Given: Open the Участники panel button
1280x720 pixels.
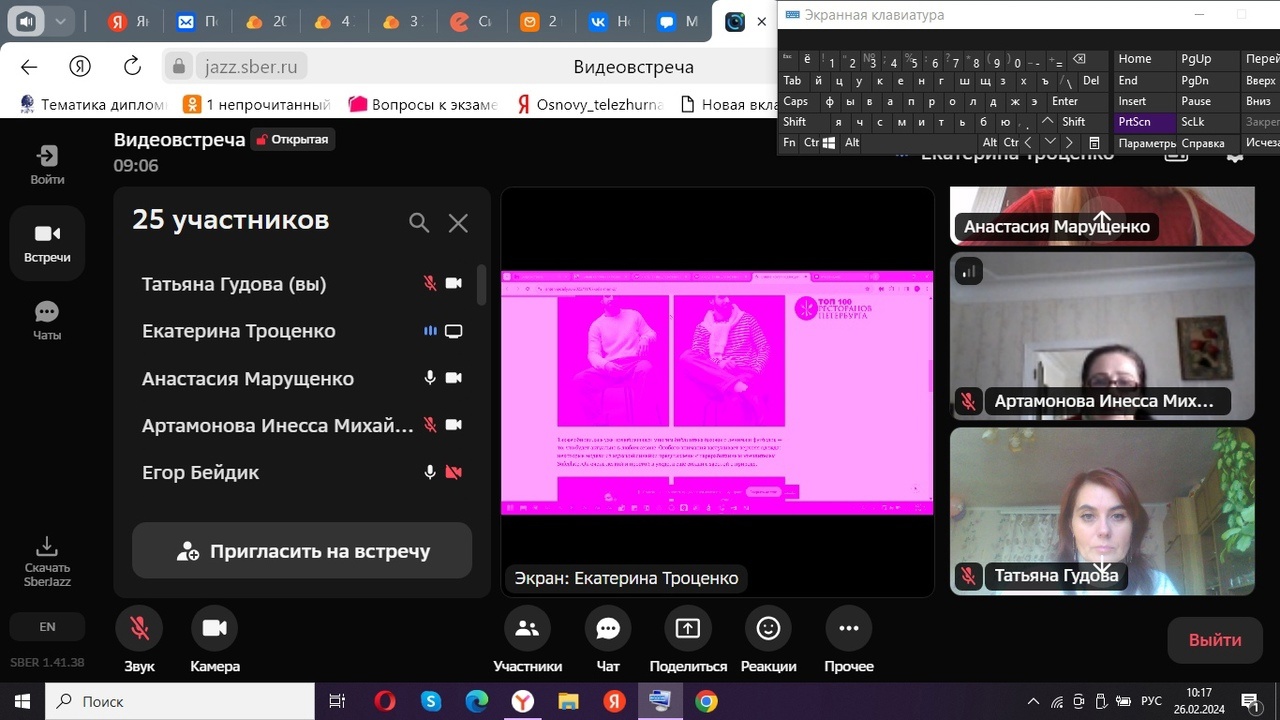Looking at the screenshot, I should pyautogui.click(x=527, y=628).
